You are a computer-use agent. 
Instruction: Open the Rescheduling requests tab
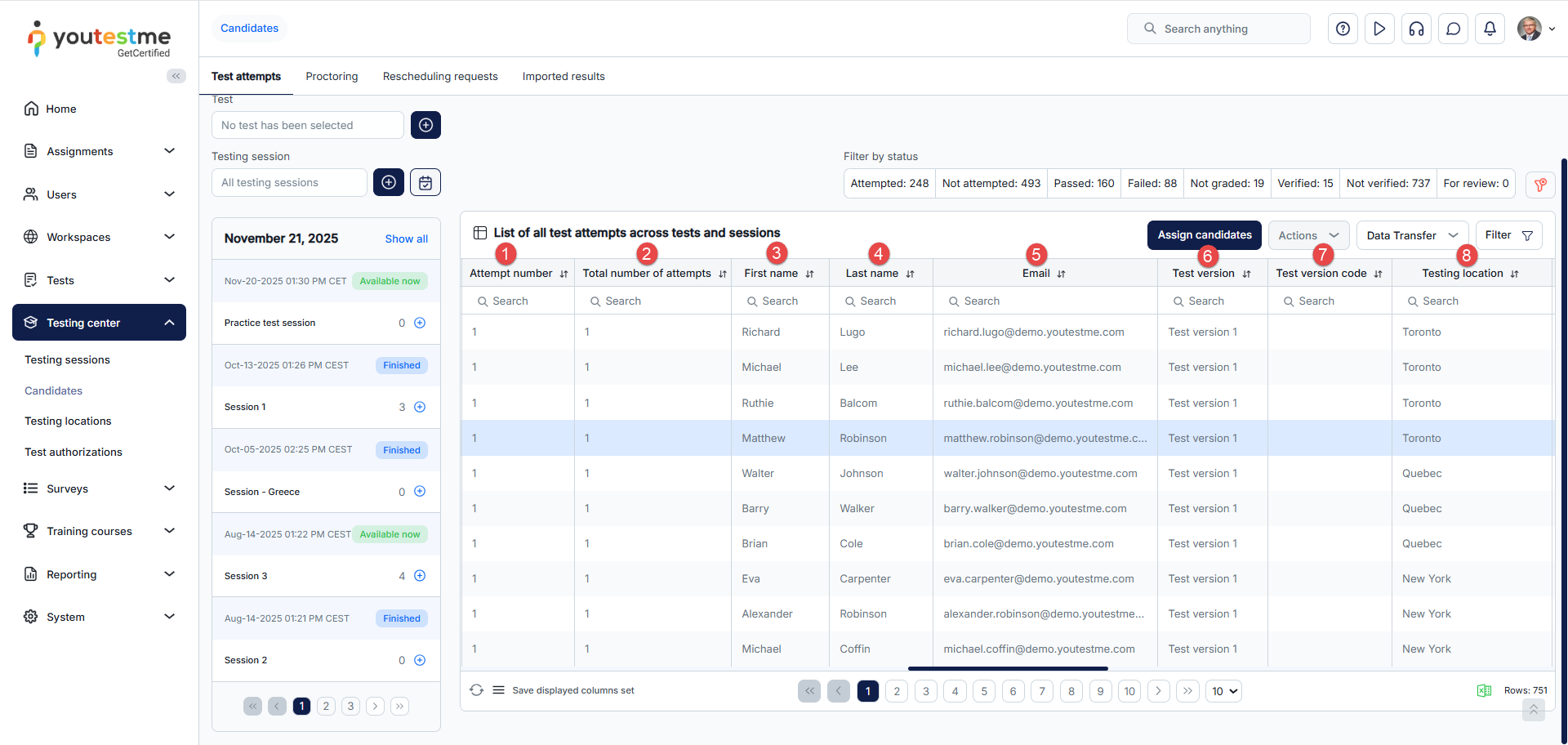tap(440, 76)
